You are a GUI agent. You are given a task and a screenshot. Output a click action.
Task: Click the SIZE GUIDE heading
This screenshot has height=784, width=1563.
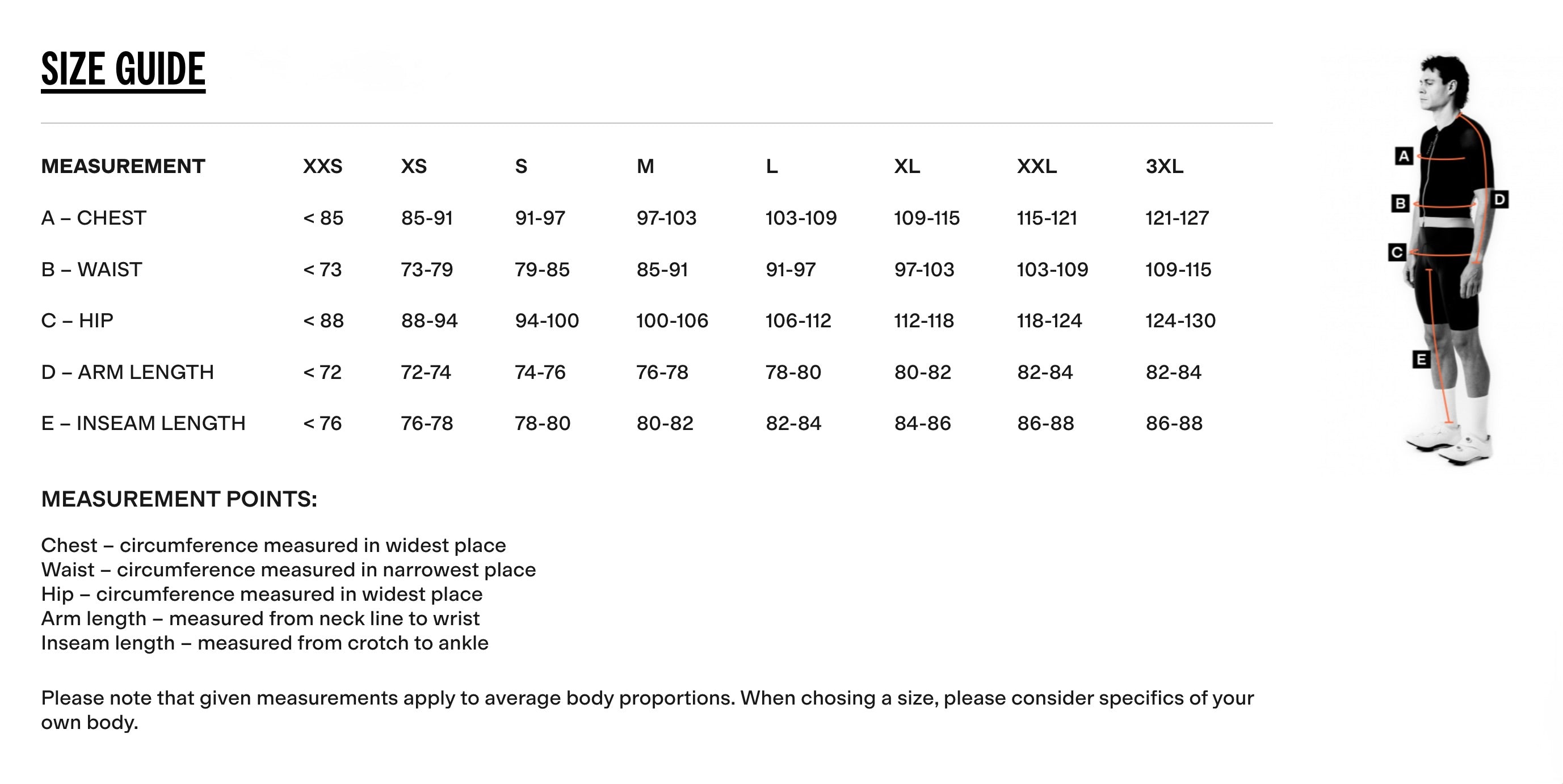123,70
